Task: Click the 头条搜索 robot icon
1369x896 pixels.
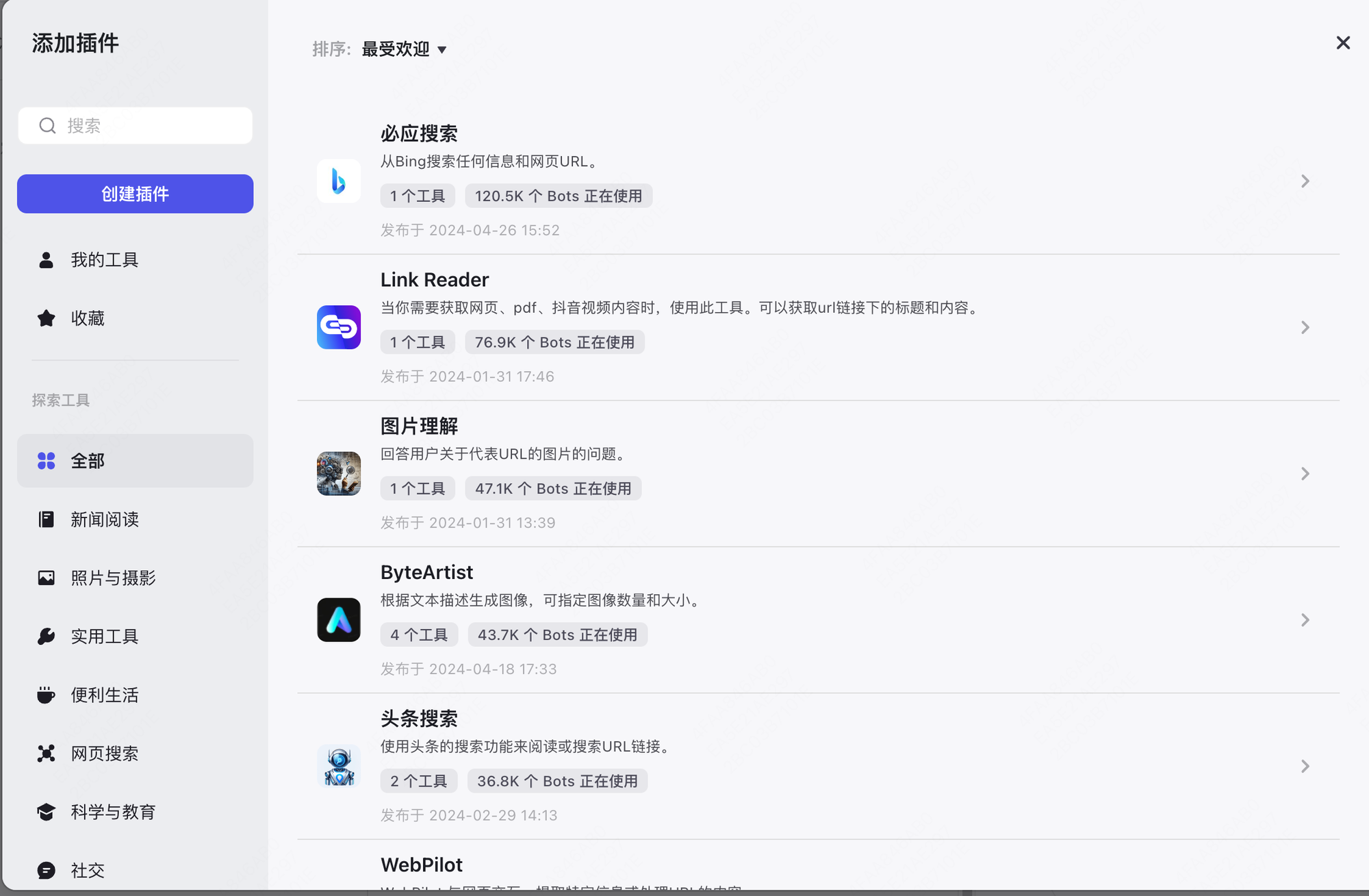Action: tap(338, 766)
